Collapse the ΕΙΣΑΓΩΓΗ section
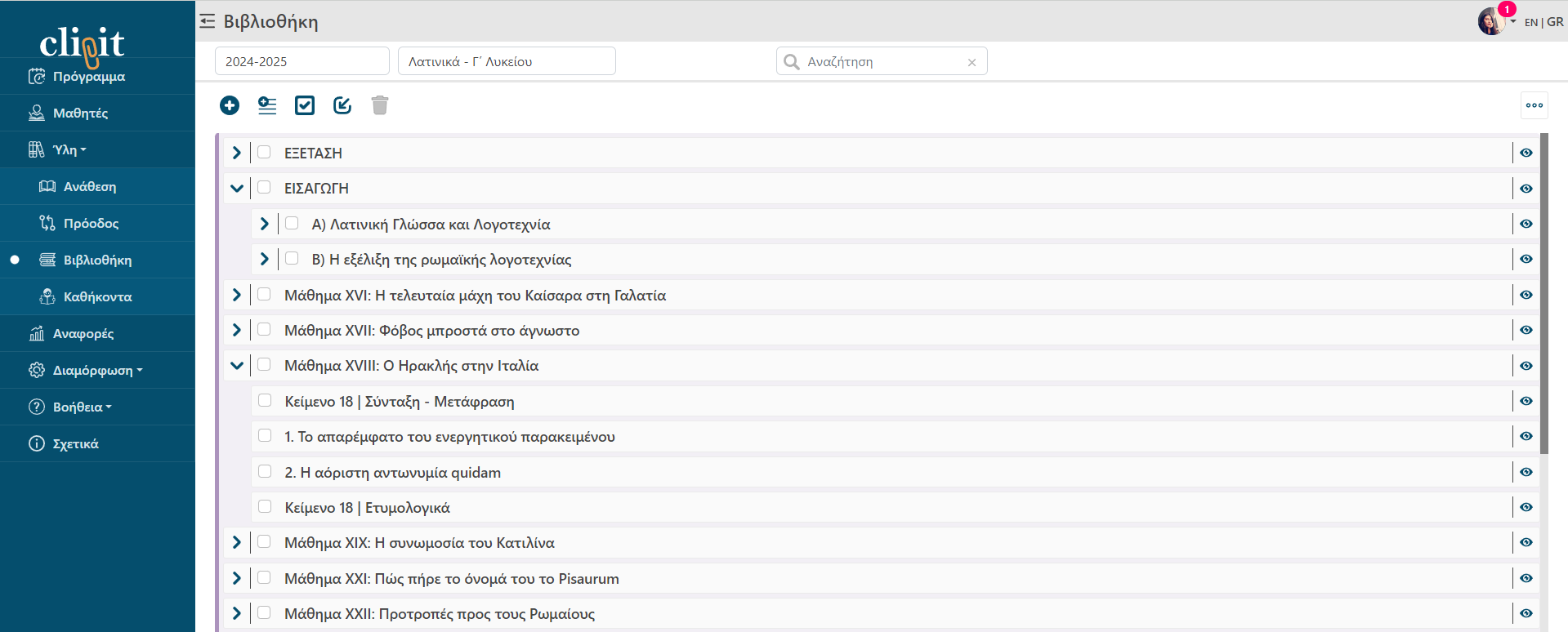Image resolution: width=1568 pixels, height=632 pixels. [237, 188]
